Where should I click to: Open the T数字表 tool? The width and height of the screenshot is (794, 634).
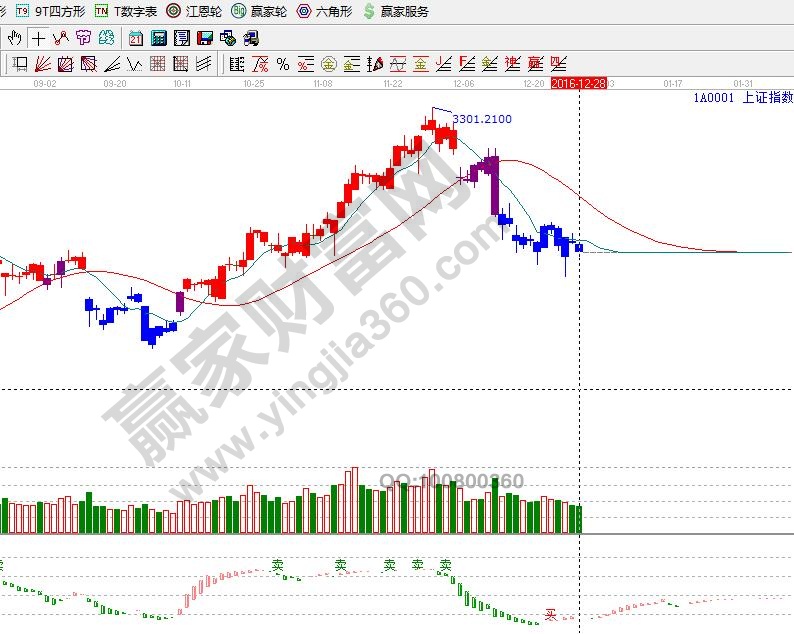click(x=126, y=11)
